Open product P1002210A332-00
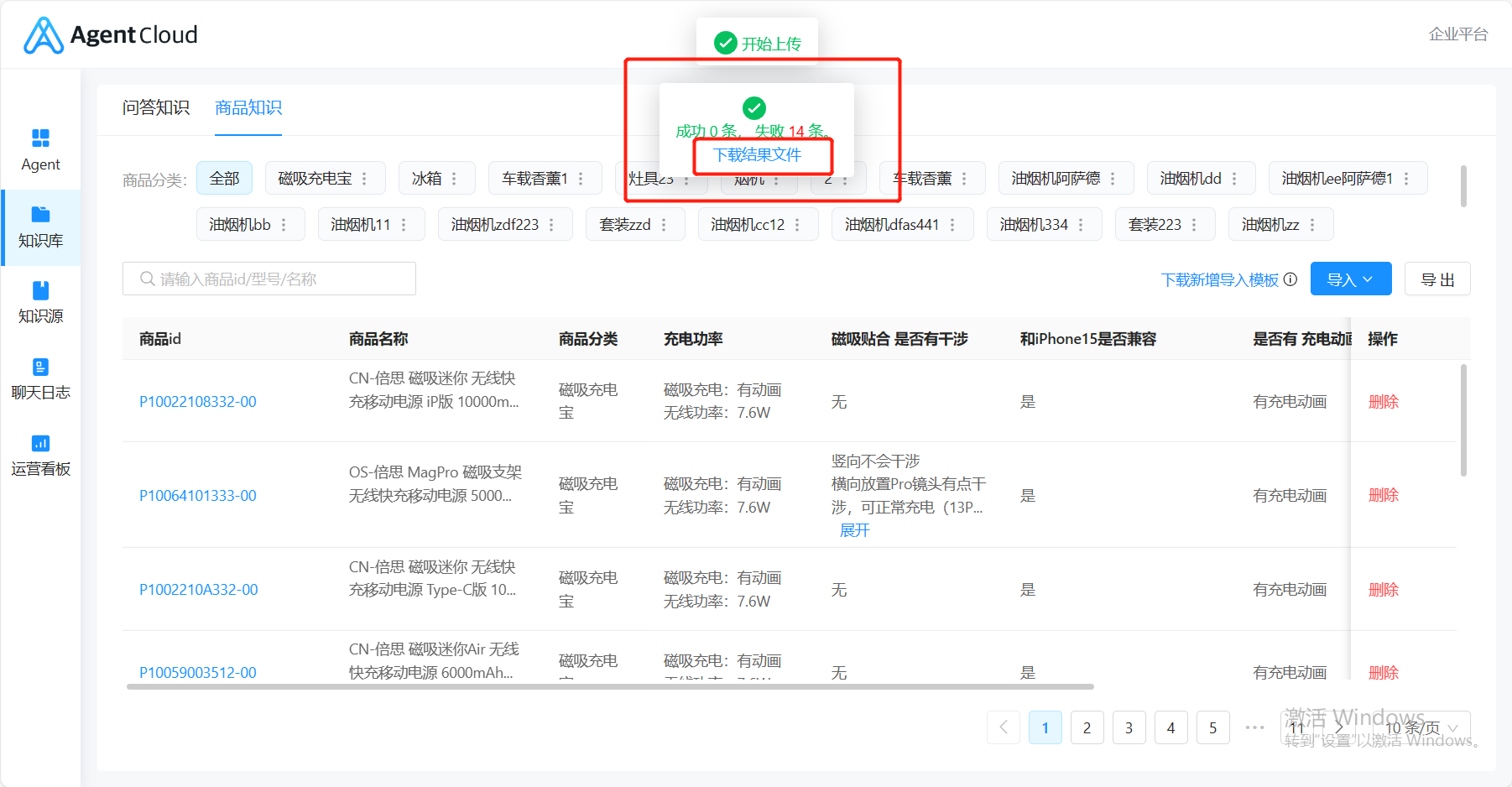 pyautogui.click(x=199, y=590)
